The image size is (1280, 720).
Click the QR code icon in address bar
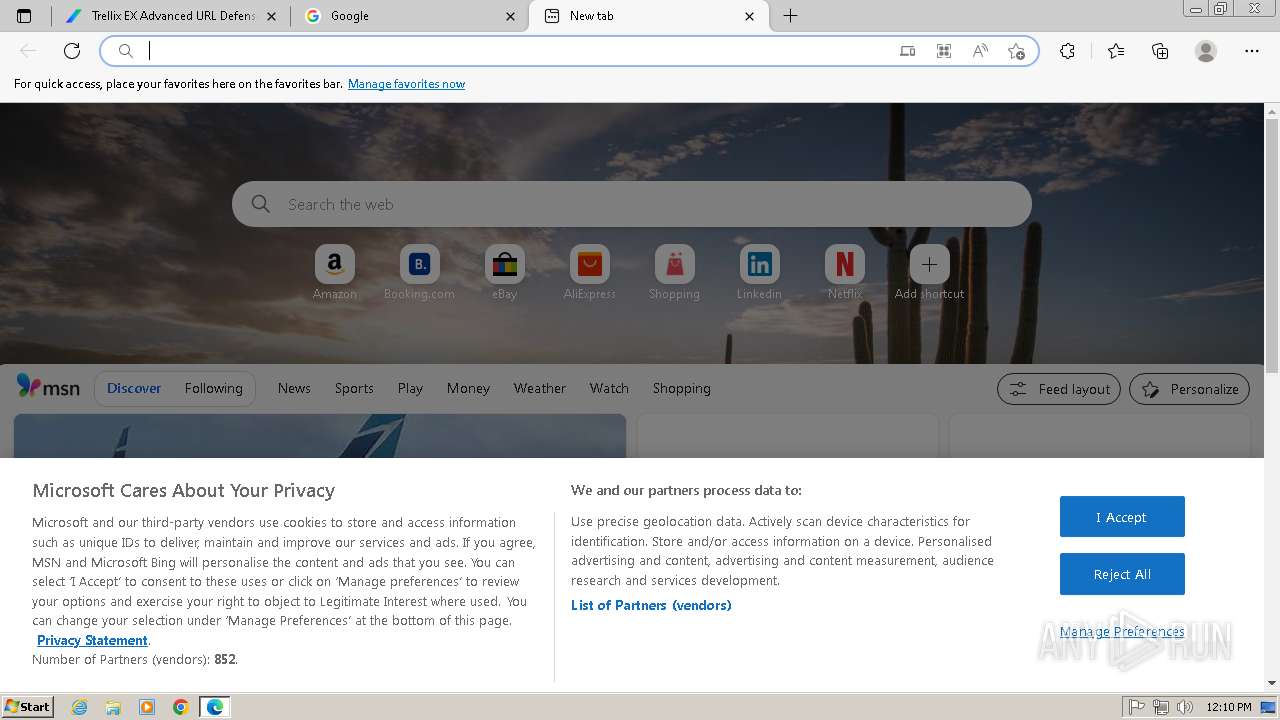[944, 51]
